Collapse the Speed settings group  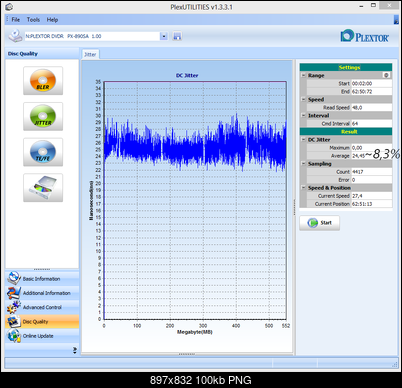pos(303,99)
